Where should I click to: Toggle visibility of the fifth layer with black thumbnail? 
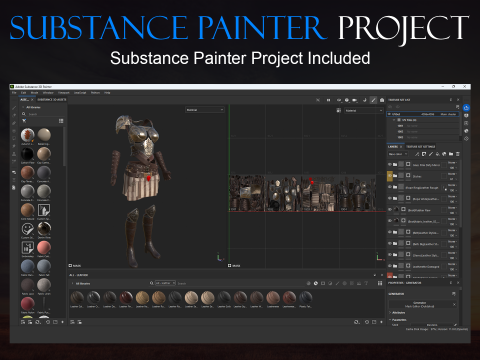click(x=390, y=210)
